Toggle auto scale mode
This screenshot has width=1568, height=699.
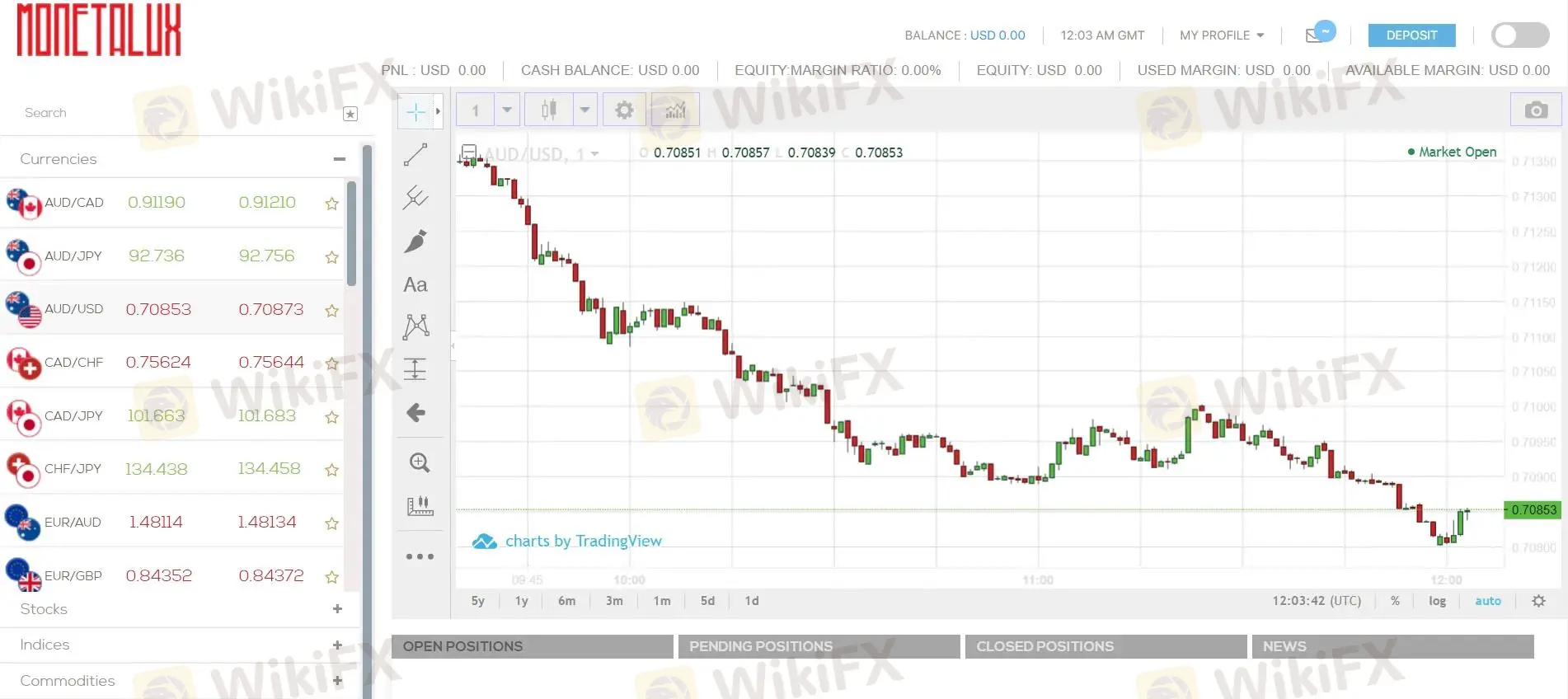tap(1488, 601)
